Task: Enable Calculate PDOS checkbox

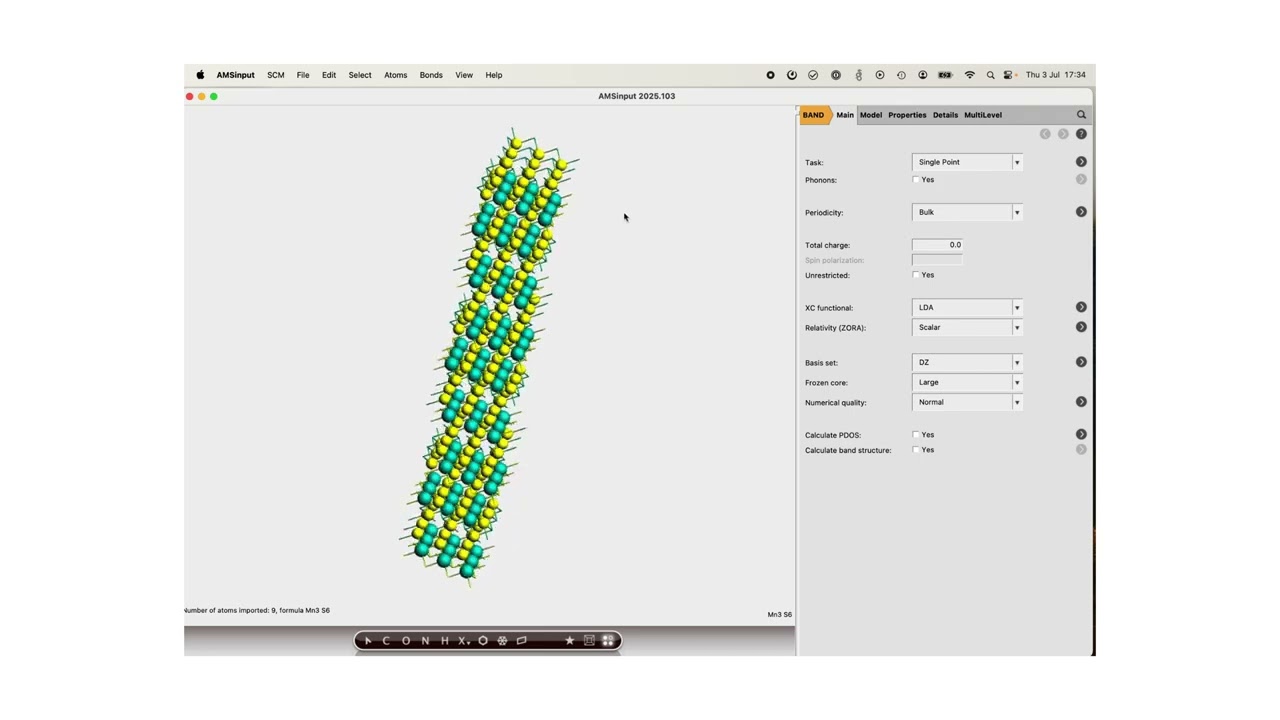Action: coord(915,435)
